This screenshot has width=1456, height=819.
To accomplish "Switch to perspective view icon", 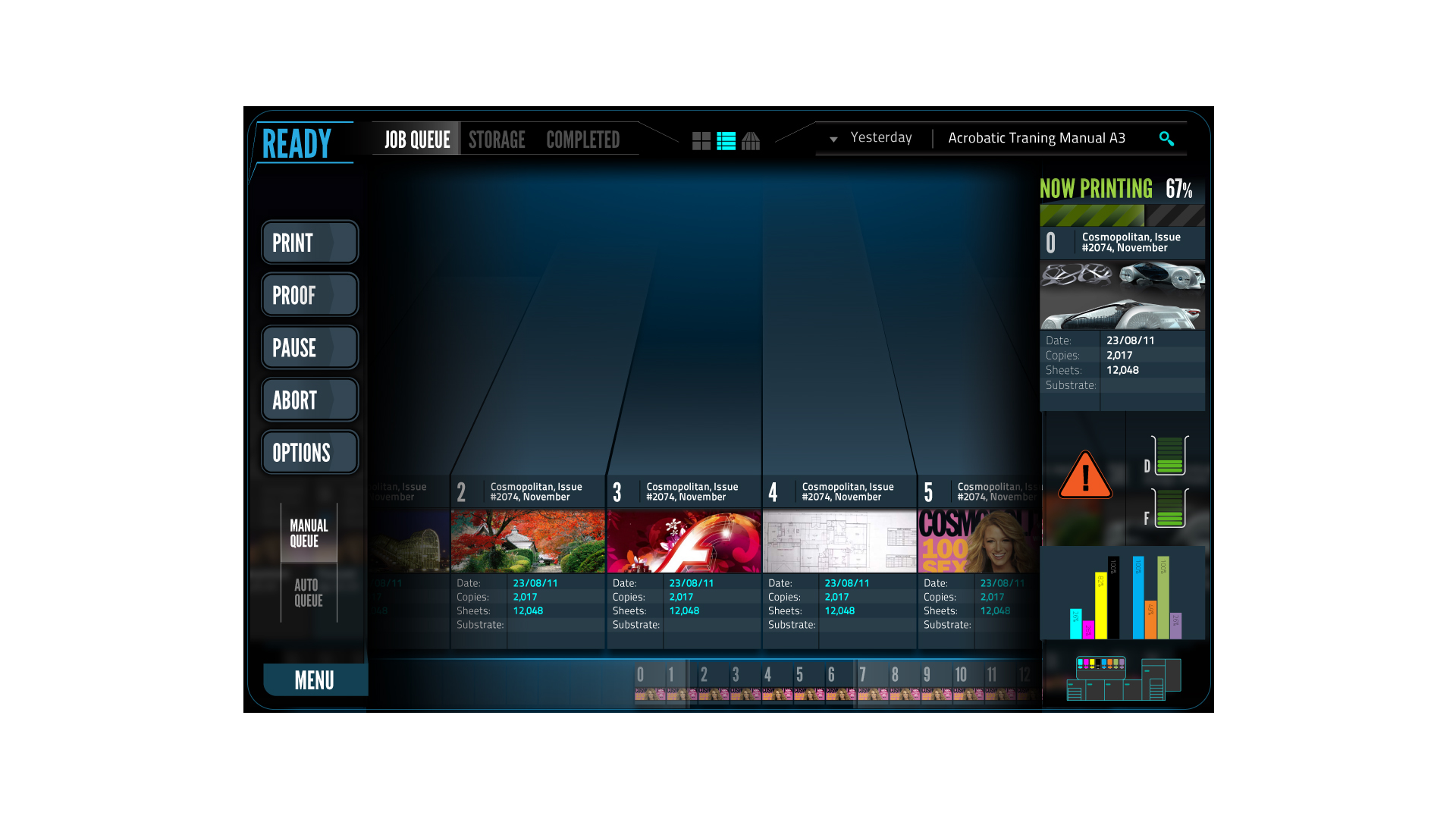I will (x=750, y=141).
